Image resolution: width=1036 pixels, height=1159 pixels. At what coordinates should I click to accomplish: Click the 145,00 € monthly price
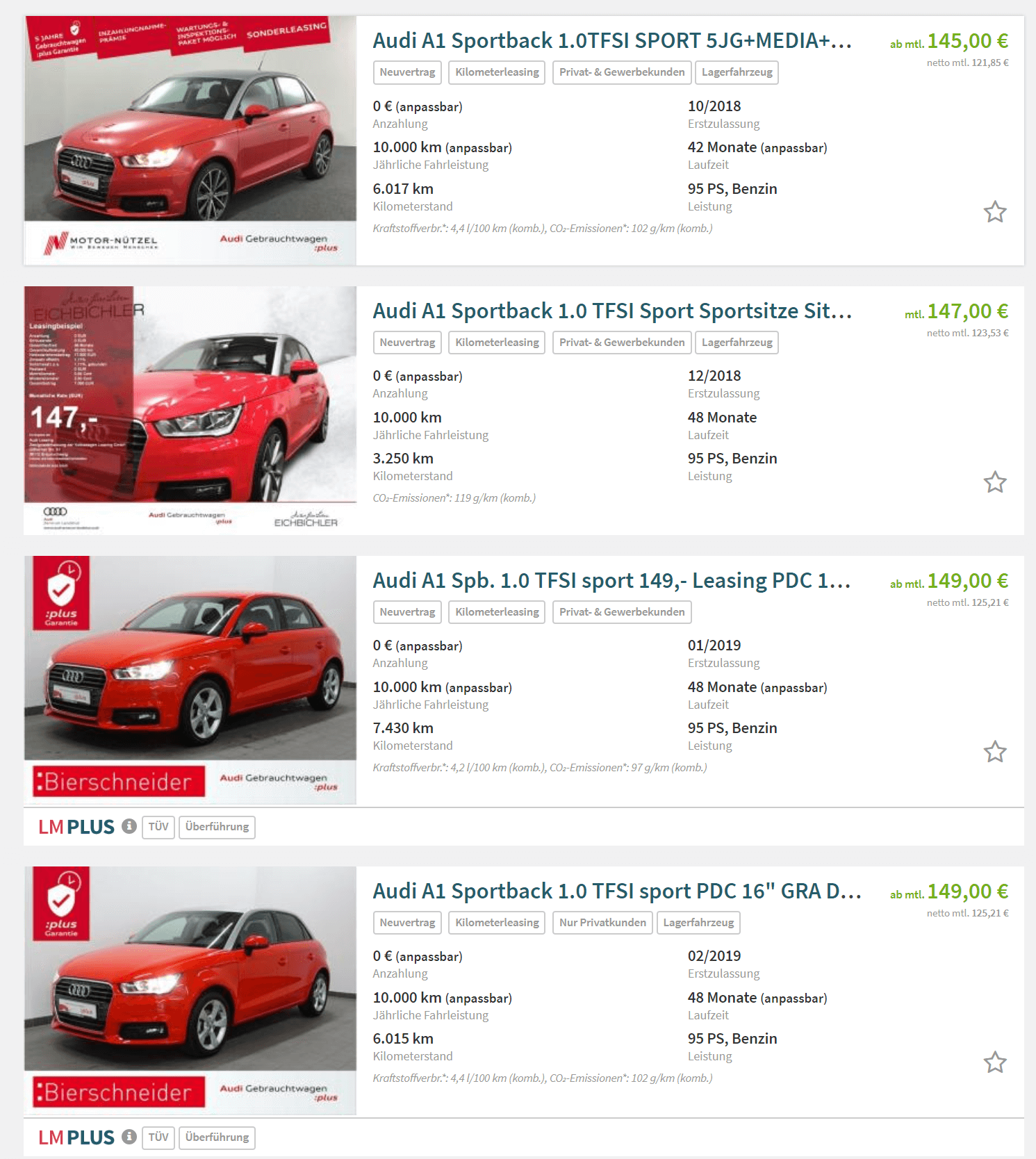967,41
